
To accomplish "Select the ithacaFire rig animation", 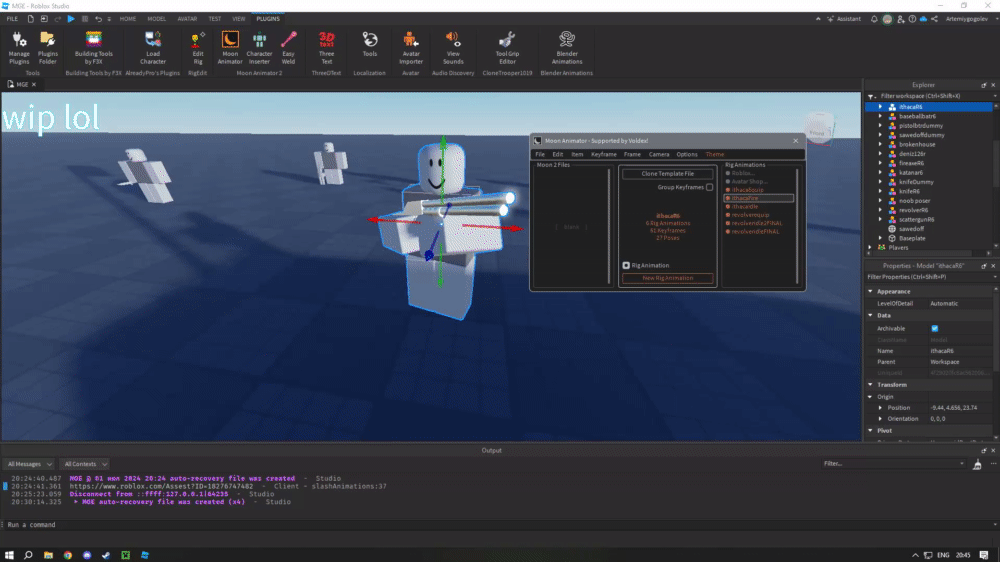I will 759,198.
